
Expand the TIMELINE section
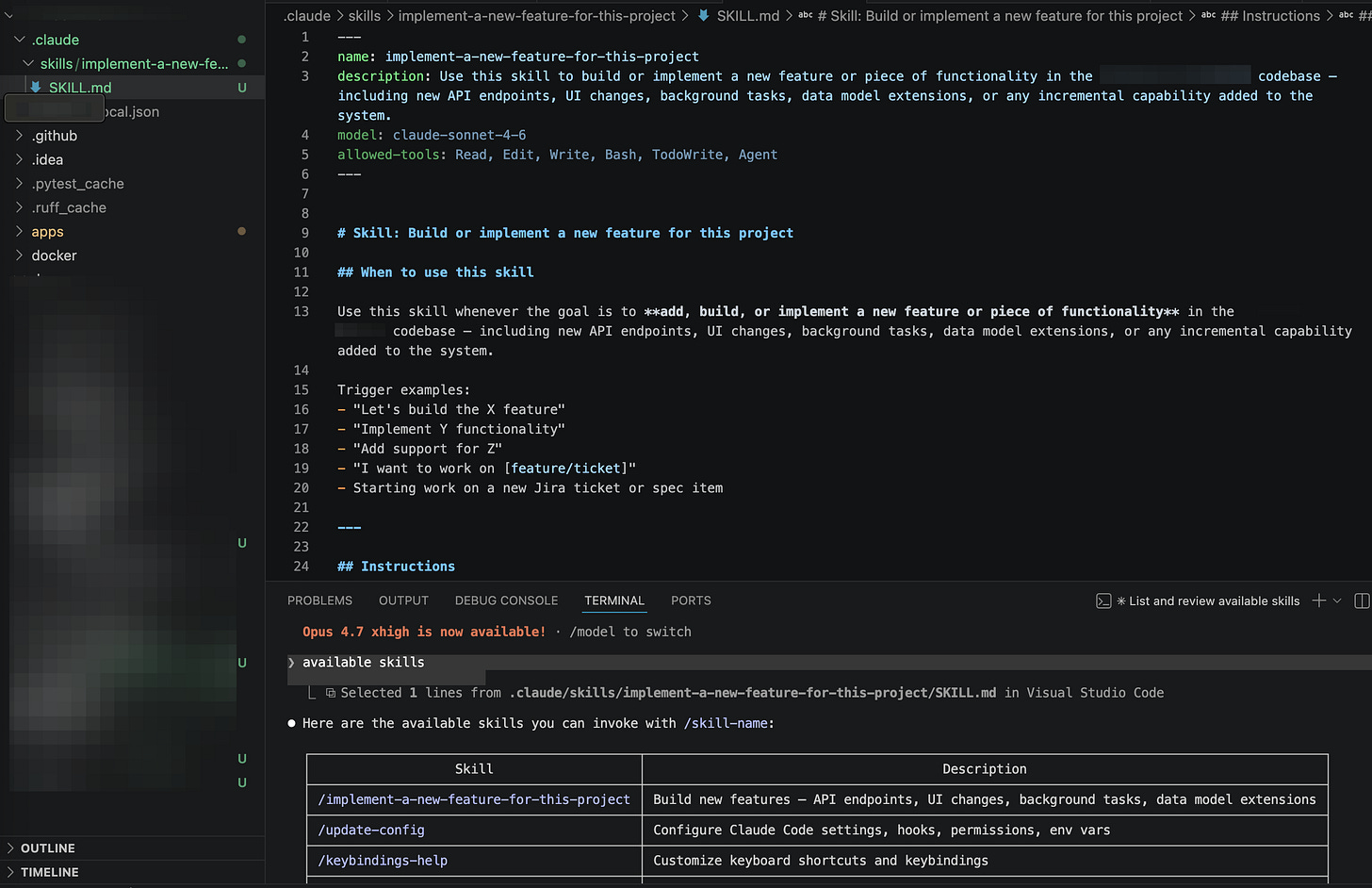point(50,872)
